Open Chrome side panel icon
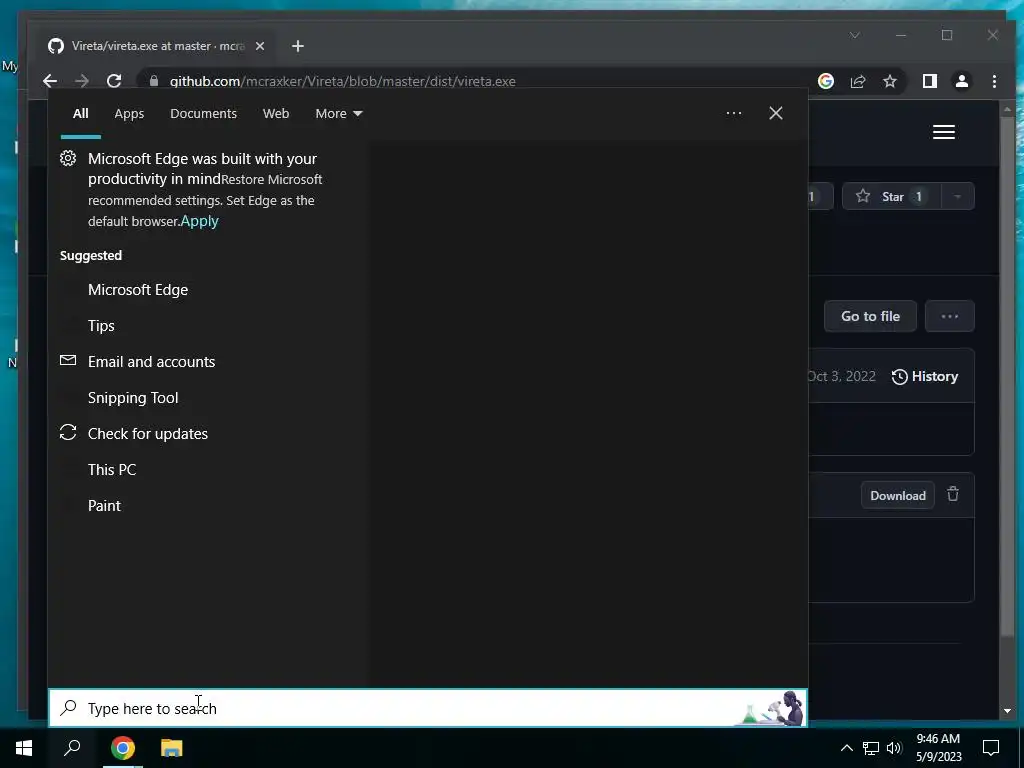This screenshot has height=768, width=1024. click(929, 81)
